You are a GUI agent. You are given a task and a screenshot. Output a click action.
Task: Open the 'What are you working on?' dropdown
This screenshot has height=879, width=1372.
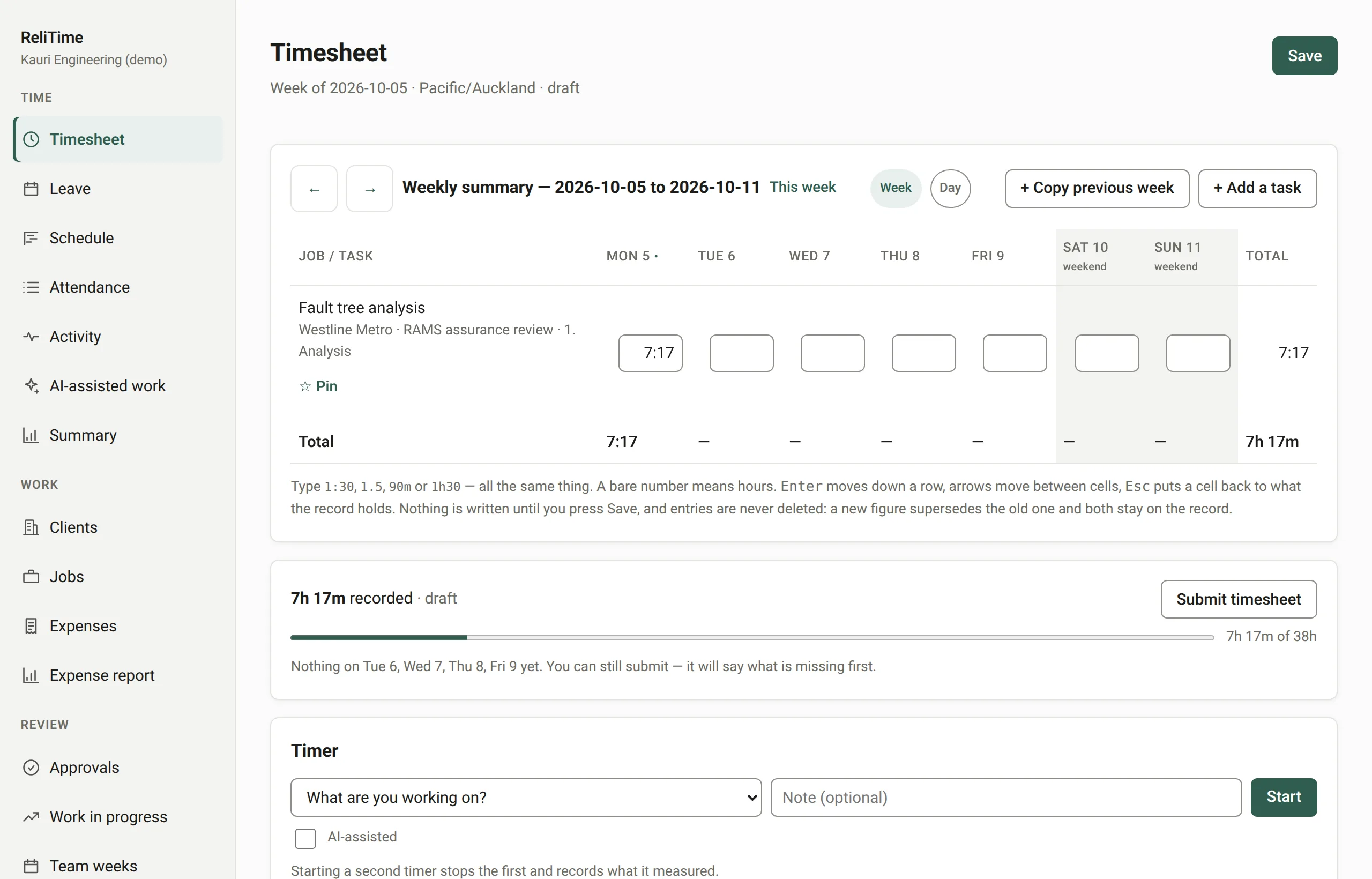(x=526, y=798)
